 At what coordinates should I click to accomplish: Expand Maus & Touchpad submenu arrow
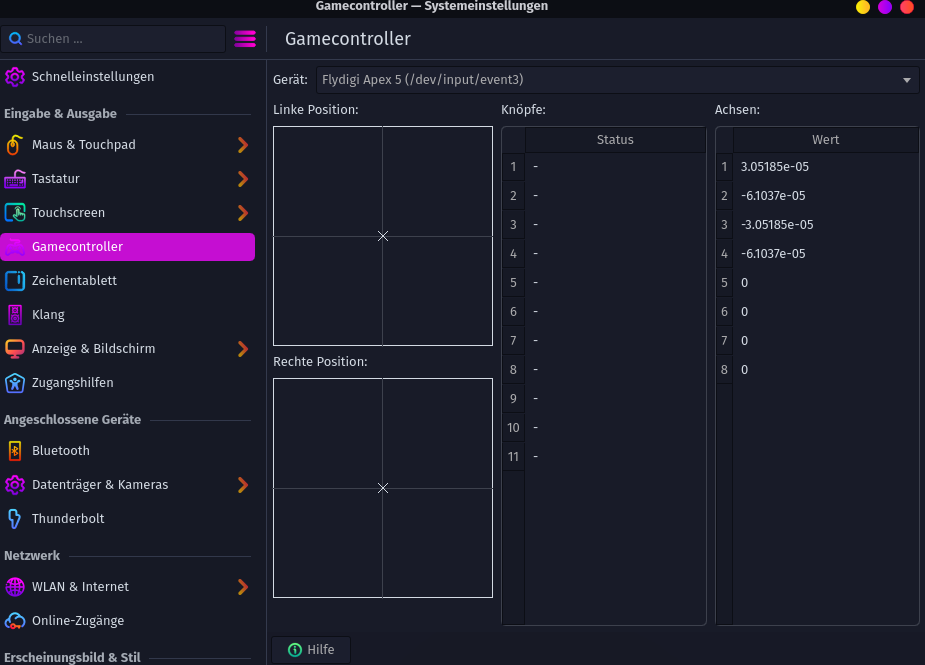(242, 145)
